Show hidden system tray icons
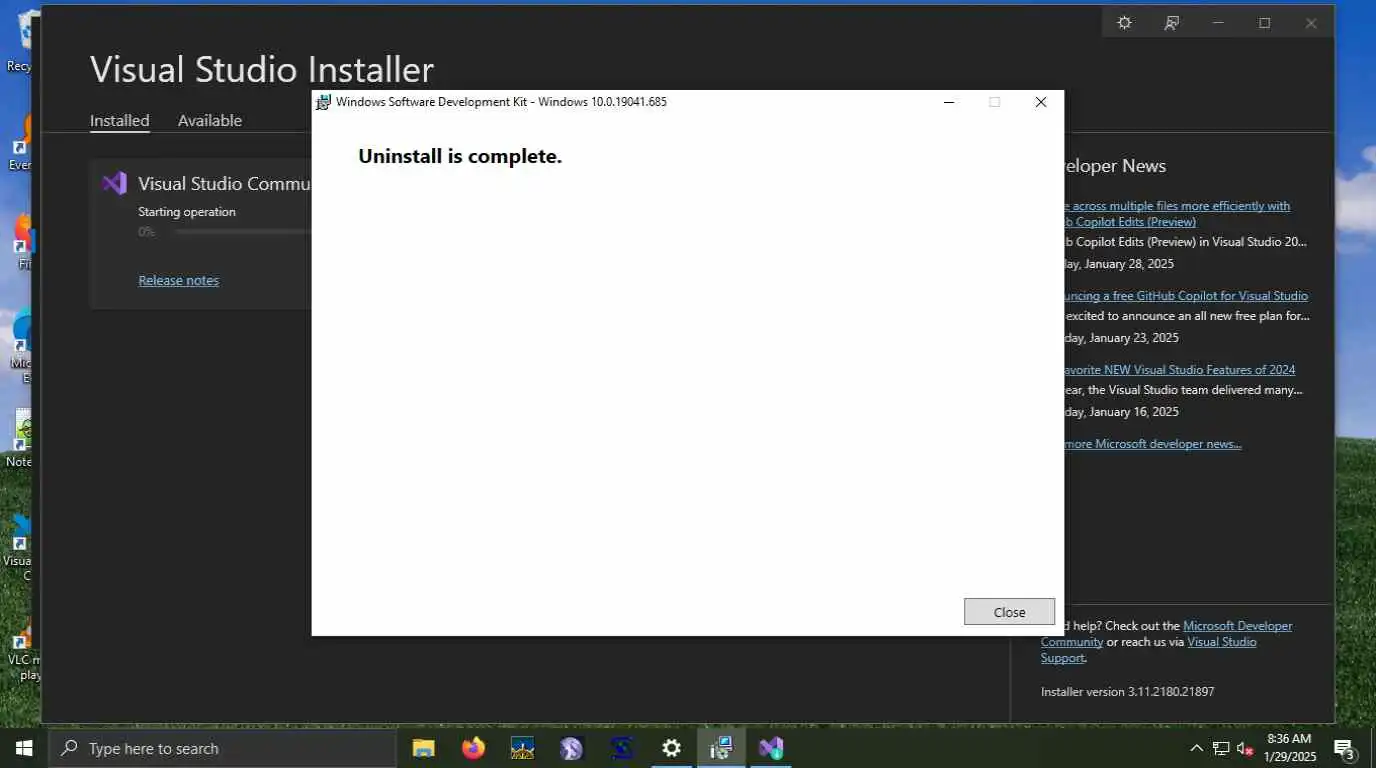The image size is (1376, 768). 1196,748
